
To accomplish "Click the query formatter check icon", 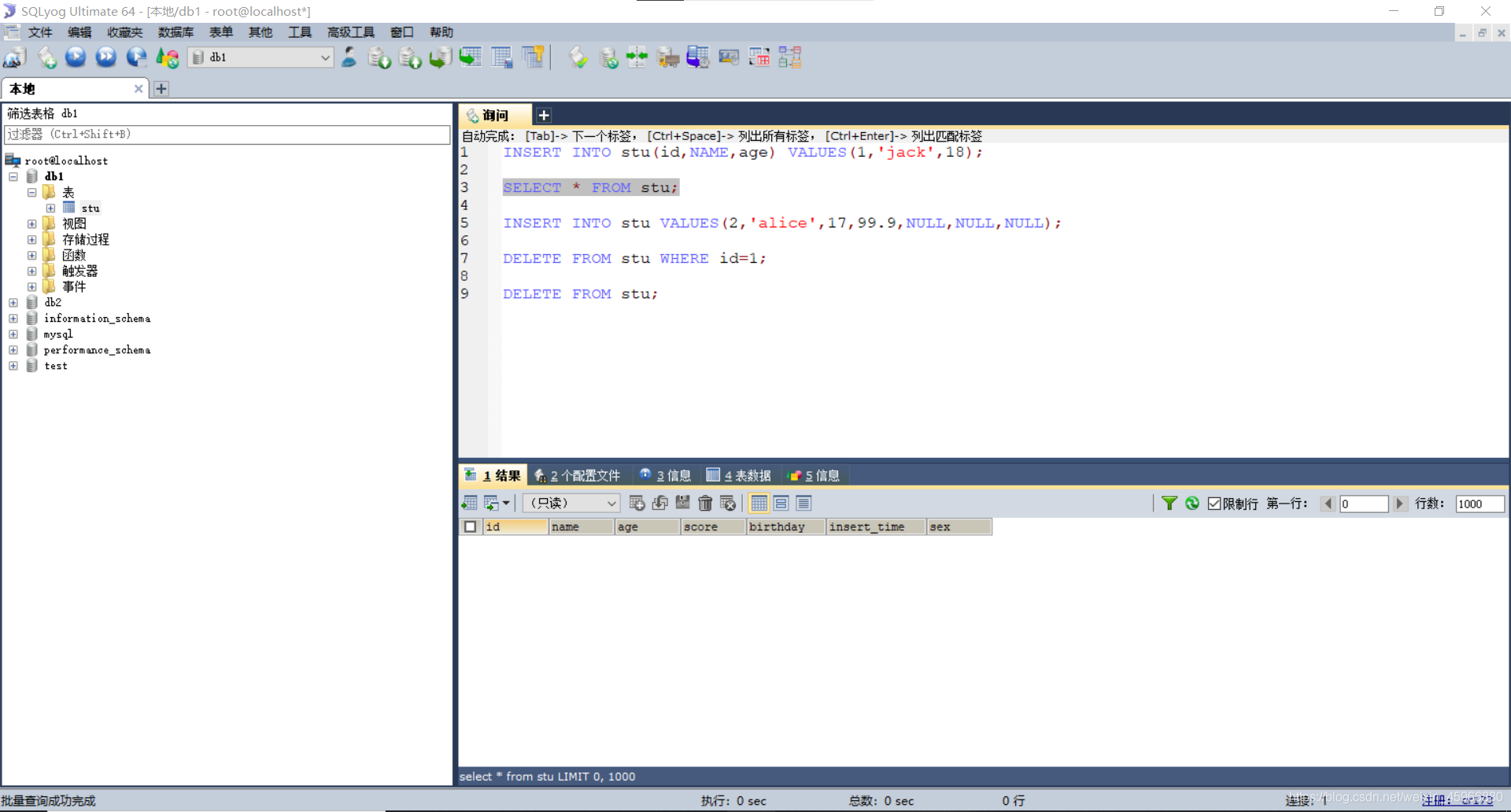I will [578, 57].
